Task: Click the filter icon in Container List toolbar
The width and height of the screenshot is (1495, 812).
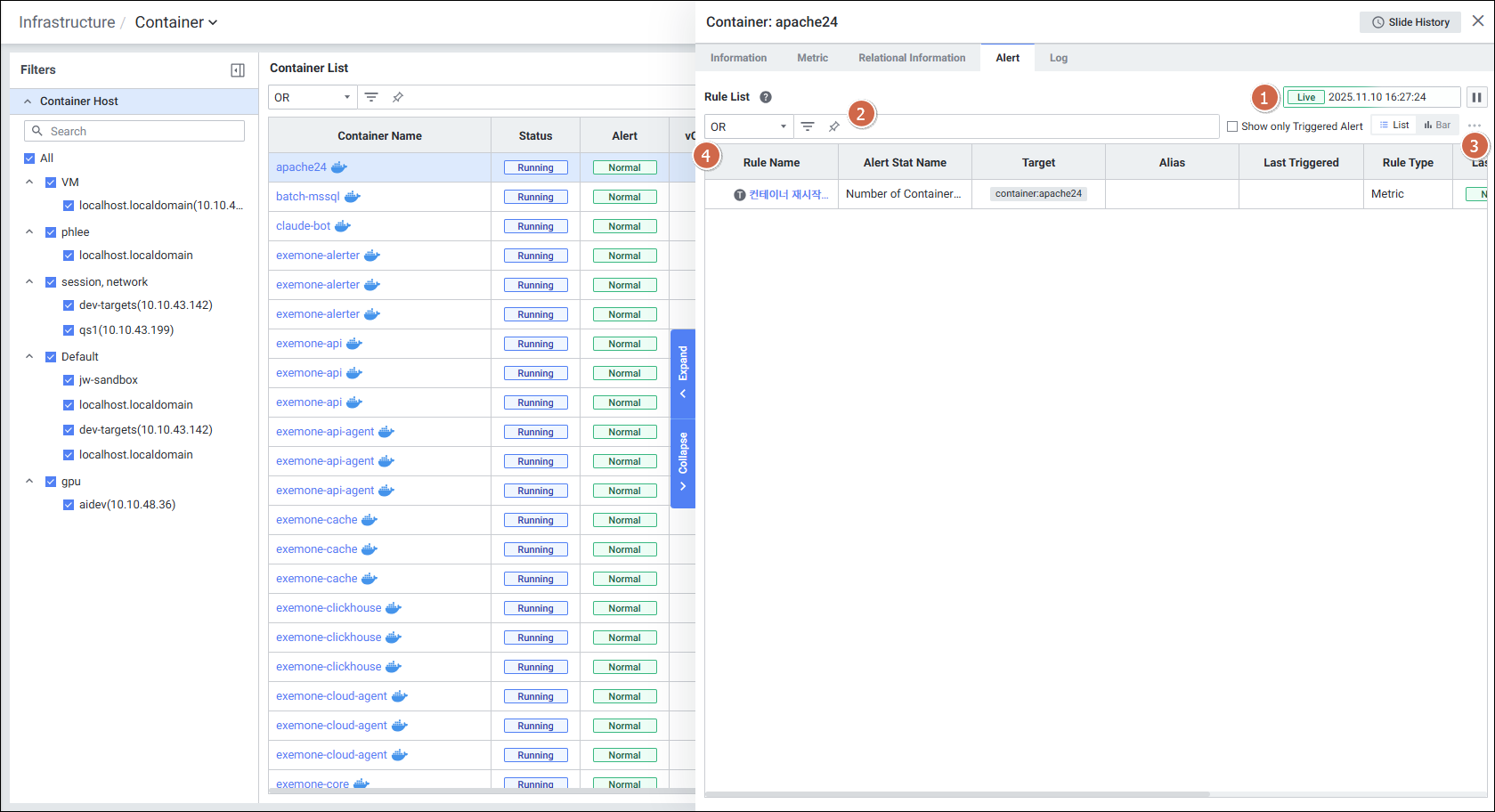Action: tap(371, 97)
